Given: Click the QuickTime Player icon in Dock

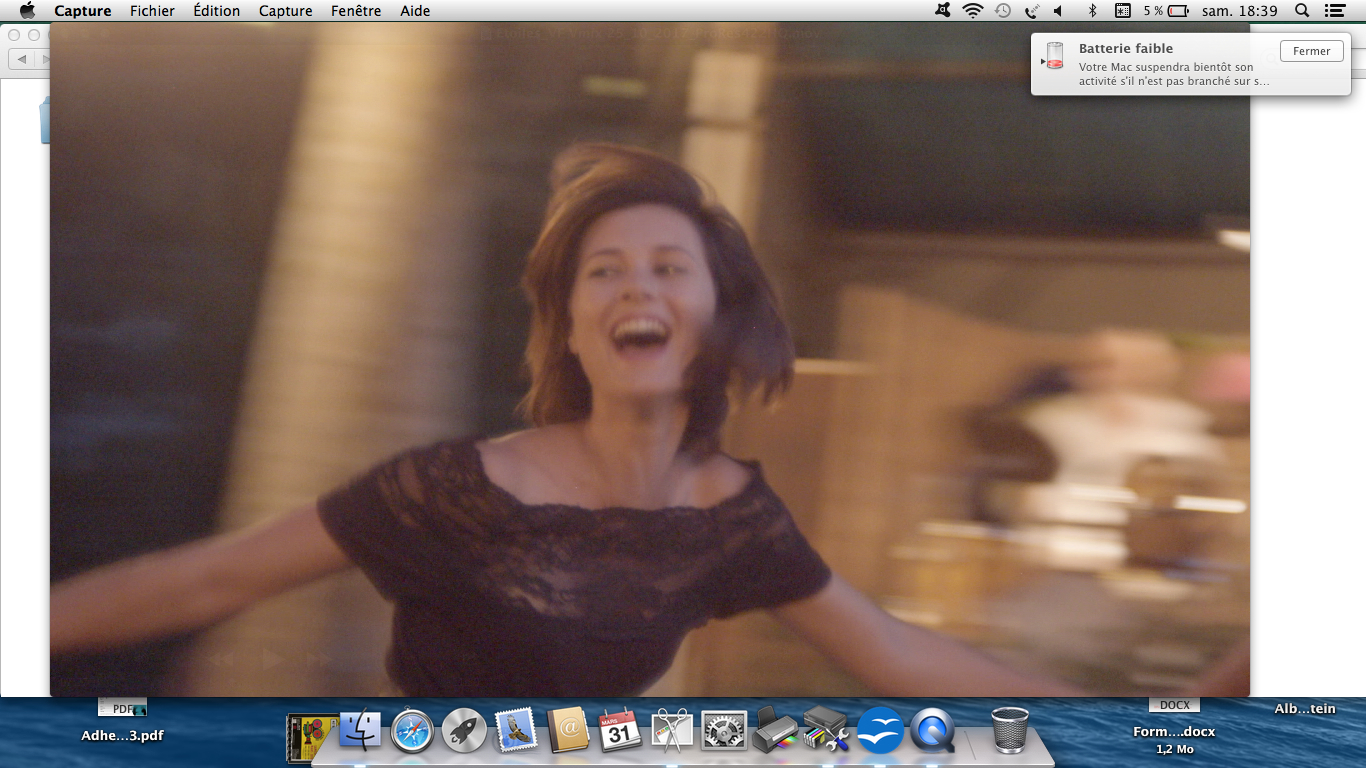Looking at the screenshot, I should [932, 731].
